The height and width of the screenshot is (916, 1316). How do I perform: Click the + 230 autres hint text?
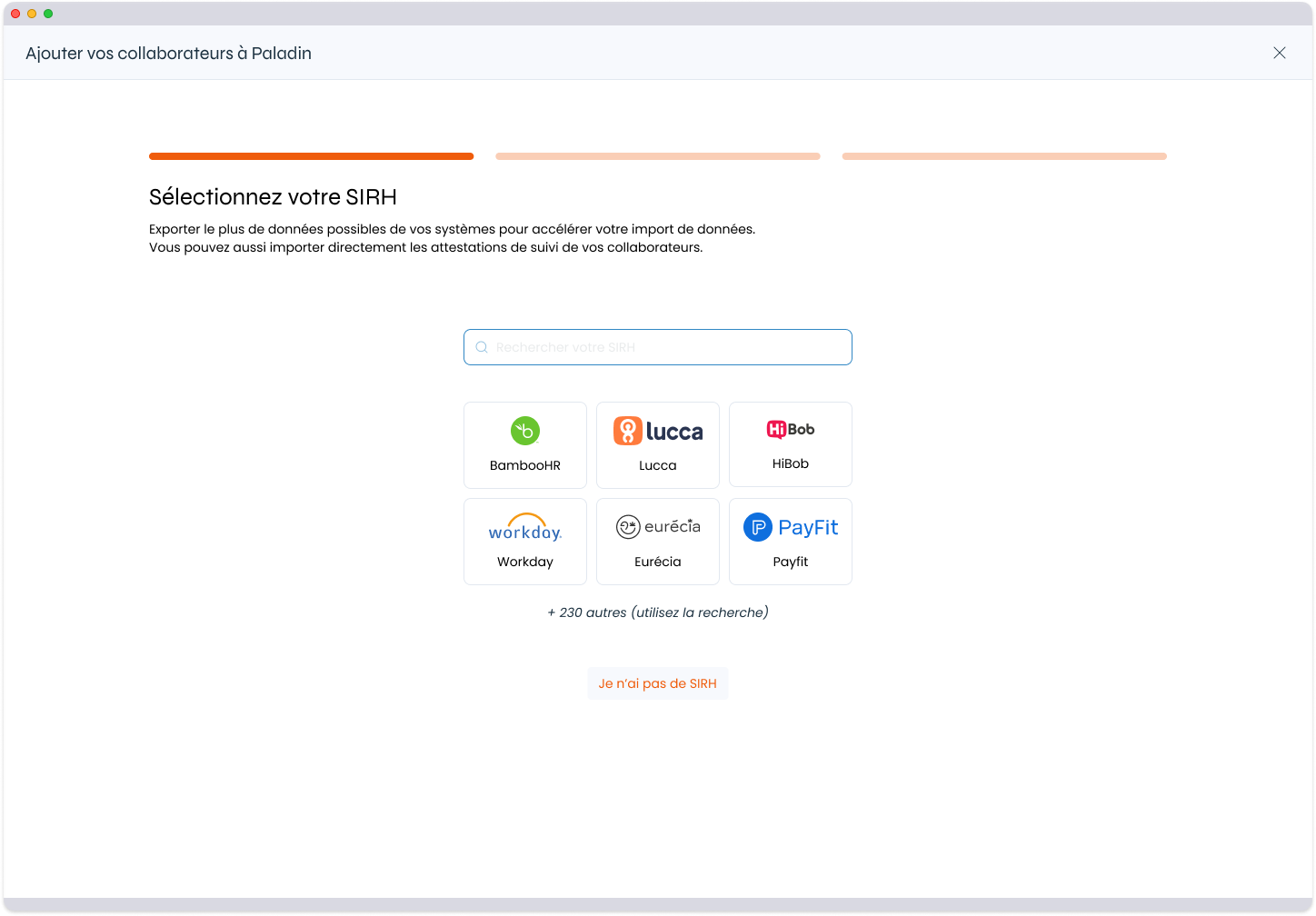(x=658, y=612)
